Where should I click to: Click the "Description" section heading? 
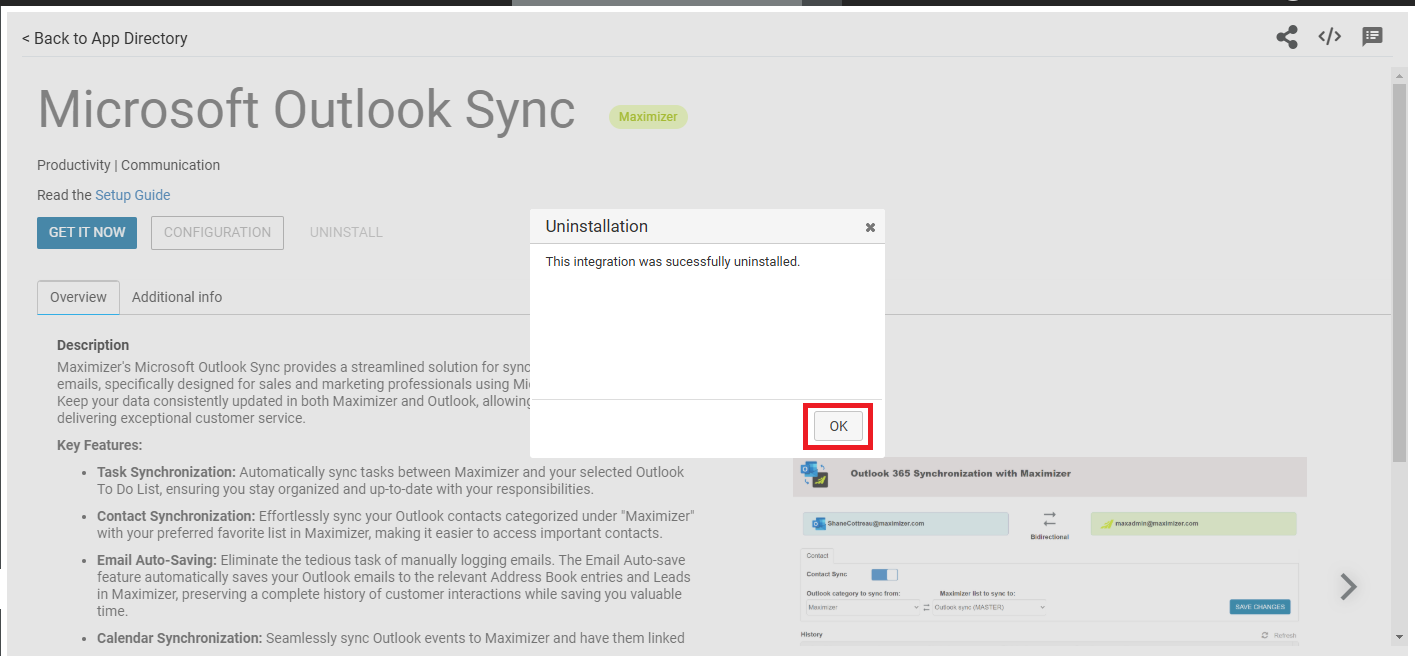(93, 345)
